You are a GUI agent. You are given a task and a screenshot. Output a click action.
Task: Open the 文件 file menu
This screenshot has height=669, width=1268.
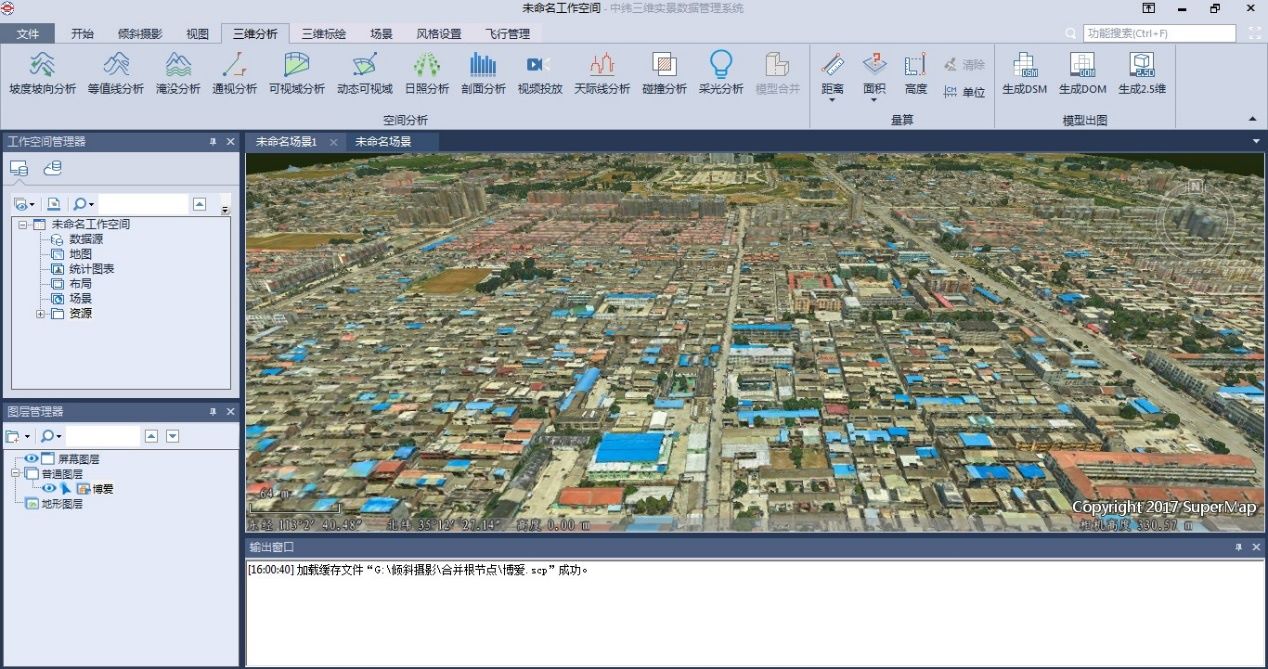pyautogui.click(x=28, y=33)
